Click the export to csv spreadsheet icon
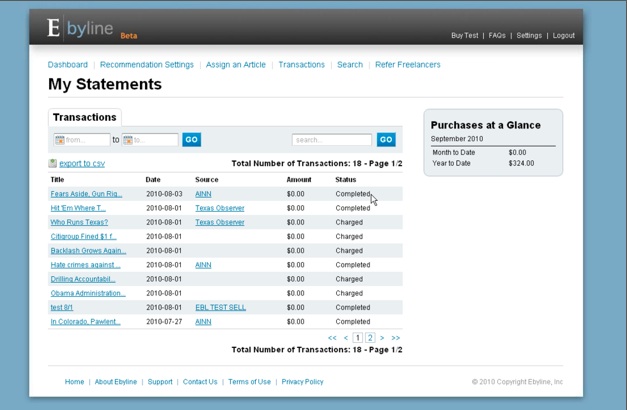 pos(53,163)
